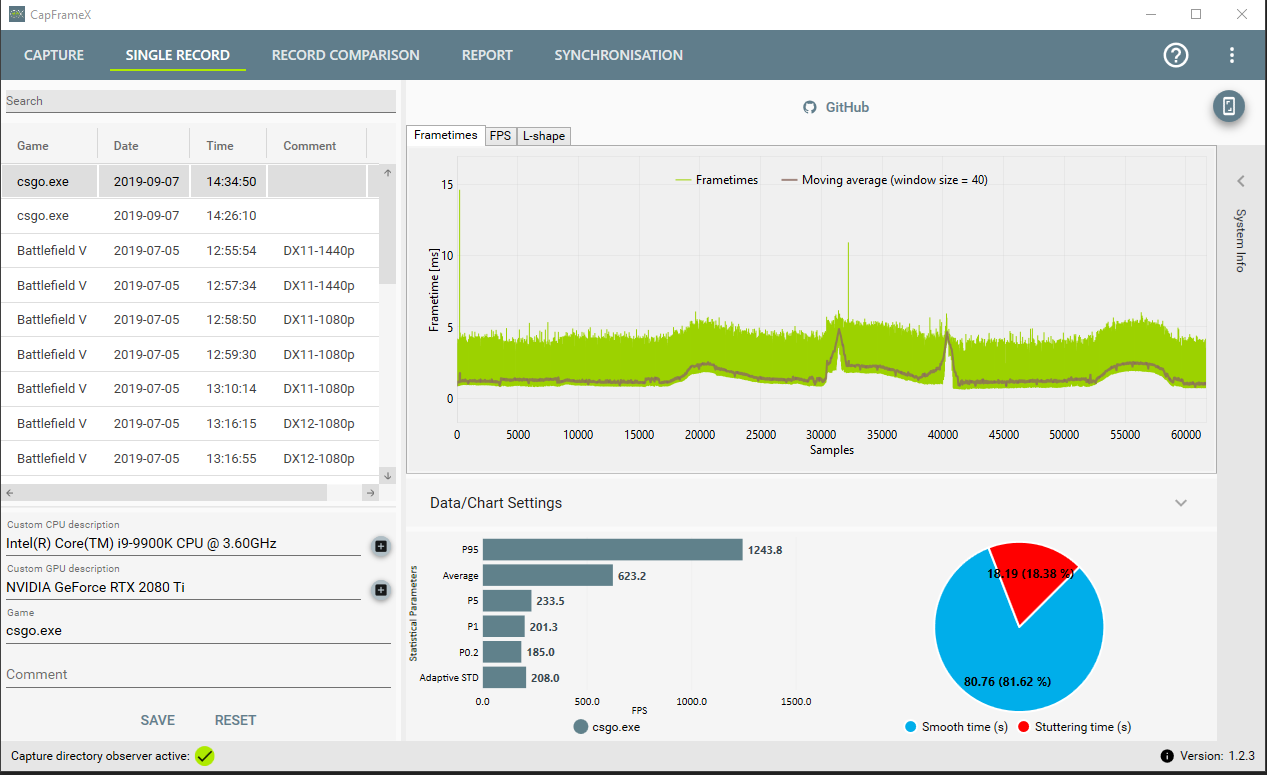Select Battlefield V record at 12:55:54
The image size is (1267, 775).
click(190, 251)
